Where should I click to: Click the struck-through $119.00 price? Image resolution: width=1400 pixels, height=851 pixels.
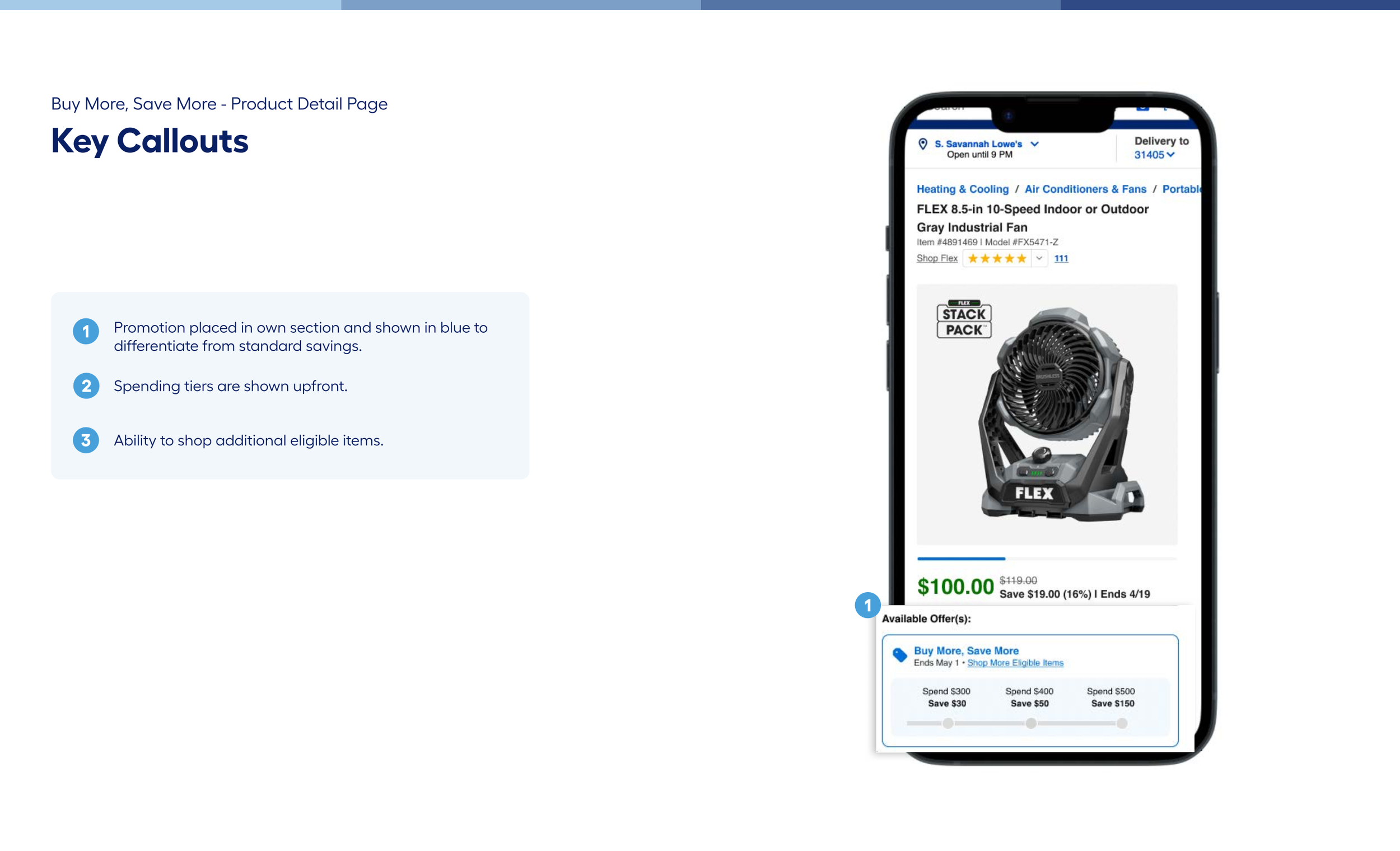tap(1018, 580)
